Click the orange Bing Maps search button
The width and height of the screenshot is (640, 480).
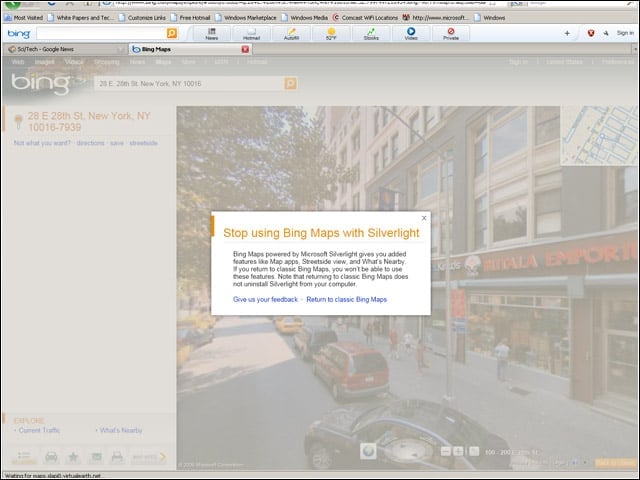pyautogui.click(x=291, y=84)
